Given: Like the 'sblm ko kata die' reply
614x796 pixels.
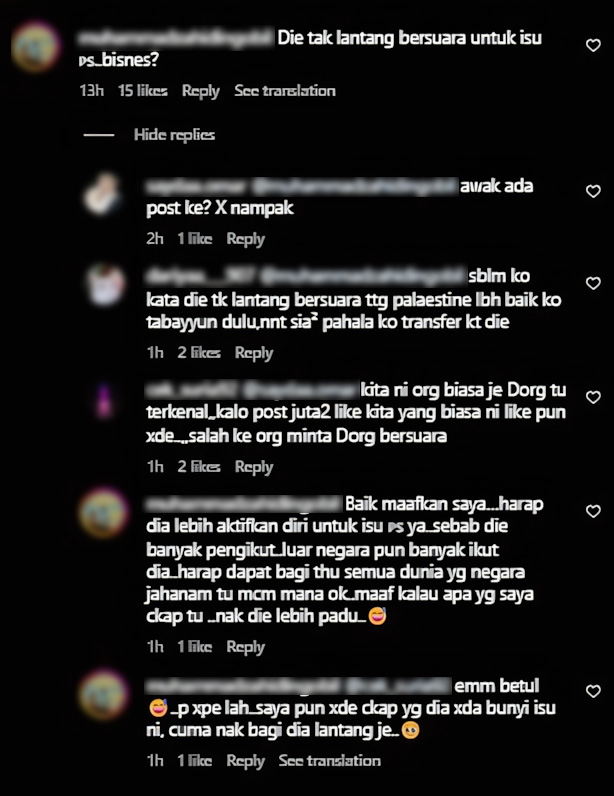Looking at the screenshot, I should click(593, 283).
